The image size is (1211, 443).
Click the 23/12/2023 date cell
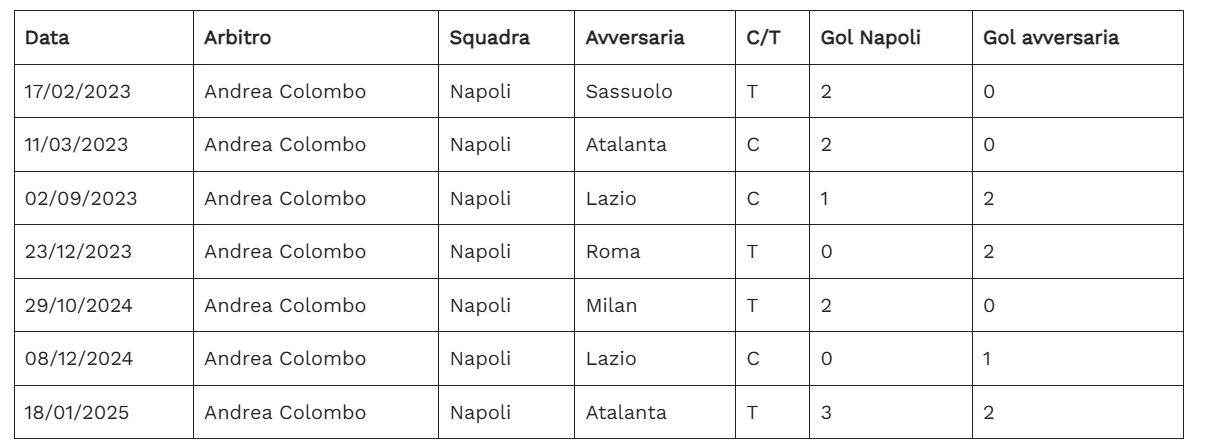pyautogui.click(x=78, y=252)
